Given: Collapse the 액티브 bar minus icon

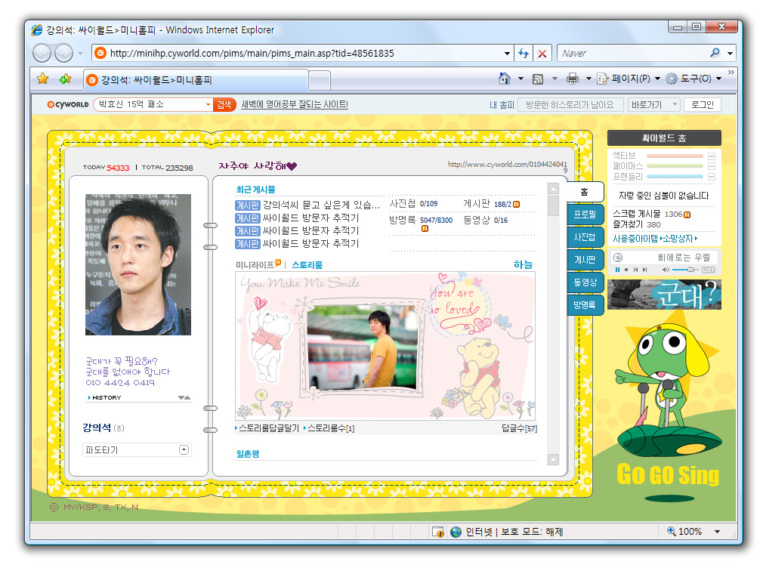Looking at the screenshot, I should pyautogui.click(x=711, y=156).
